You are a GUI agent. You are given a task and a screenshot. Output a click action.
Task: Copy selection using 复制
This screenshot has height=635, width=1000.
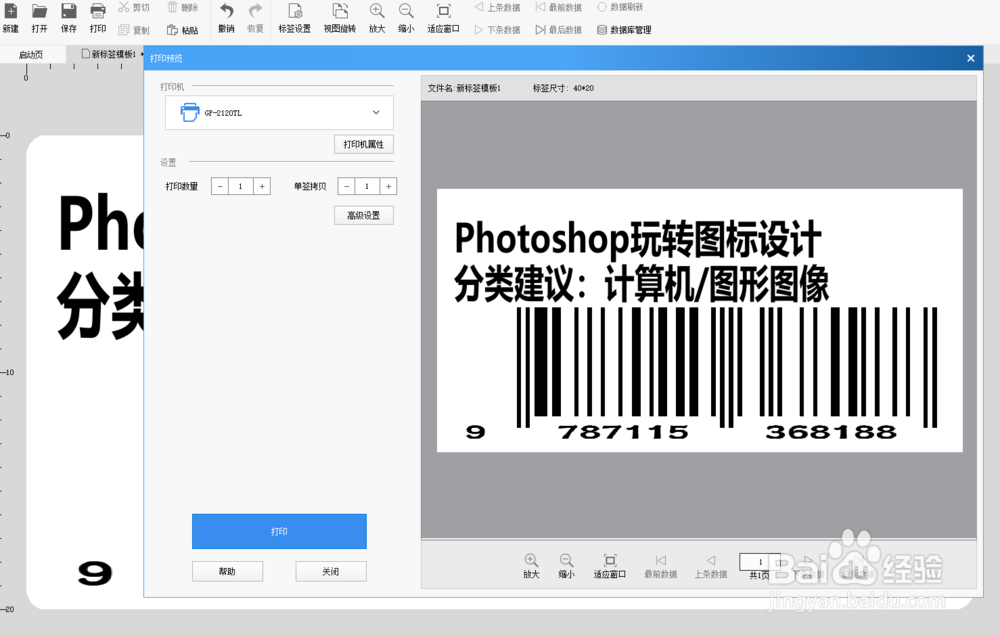pos(134,30)
